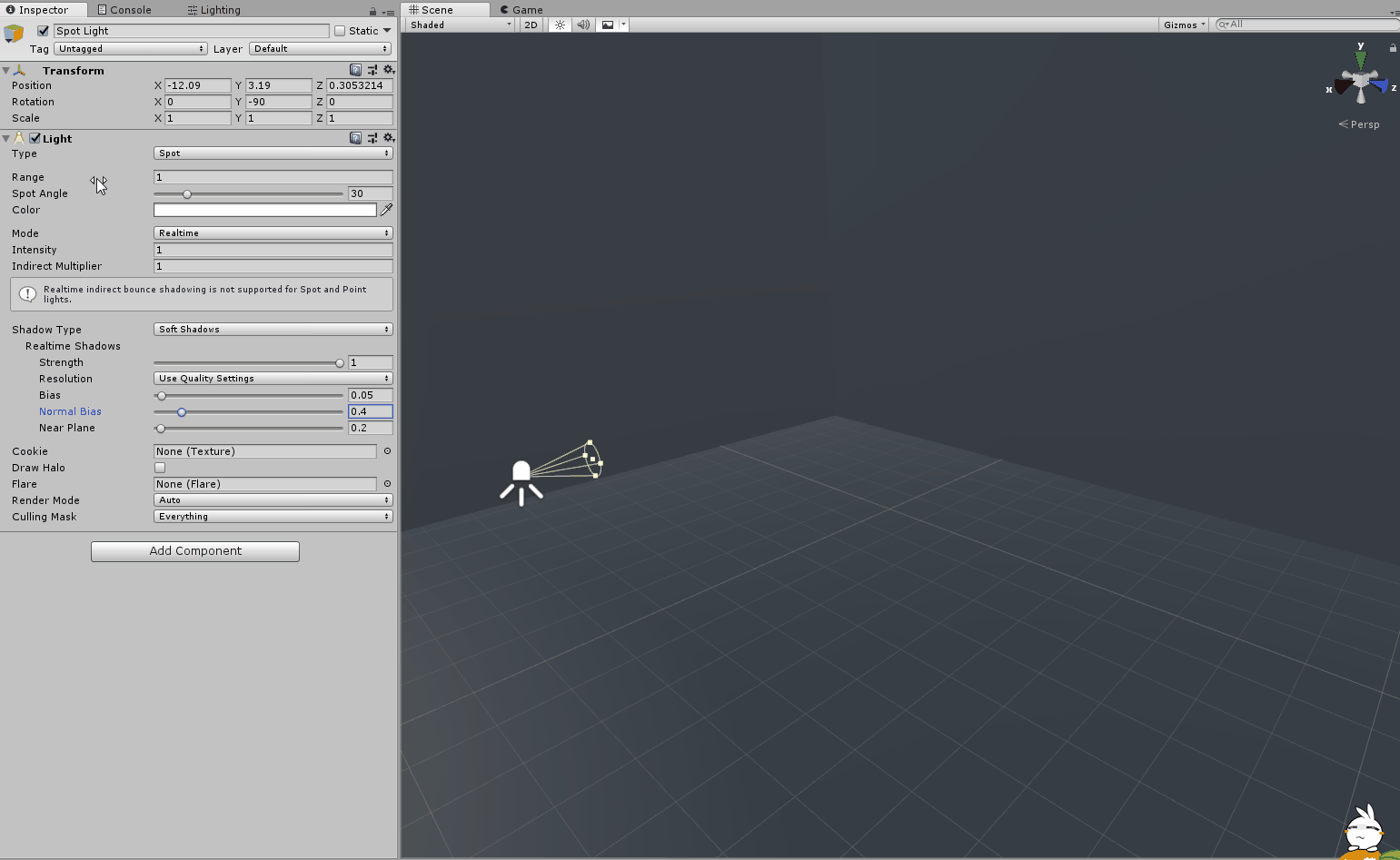Open the Mode dropdown showing Realtime

(273, 233)
